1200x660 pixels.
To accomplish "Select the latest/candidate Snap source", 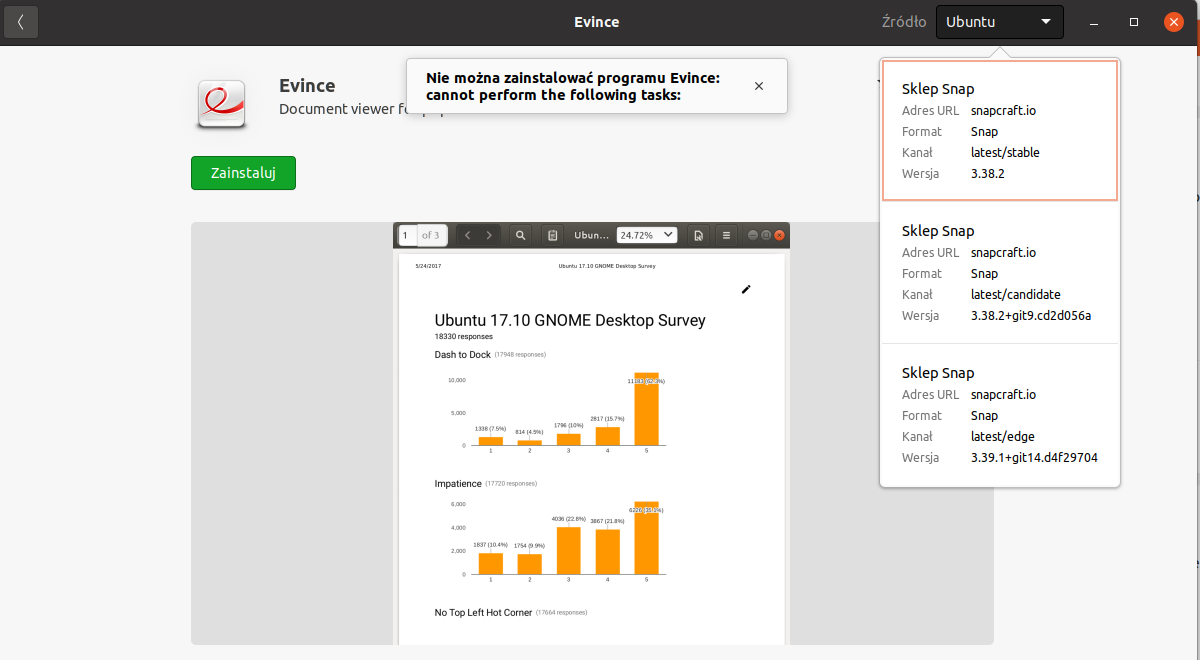I will click(1000, 273).
